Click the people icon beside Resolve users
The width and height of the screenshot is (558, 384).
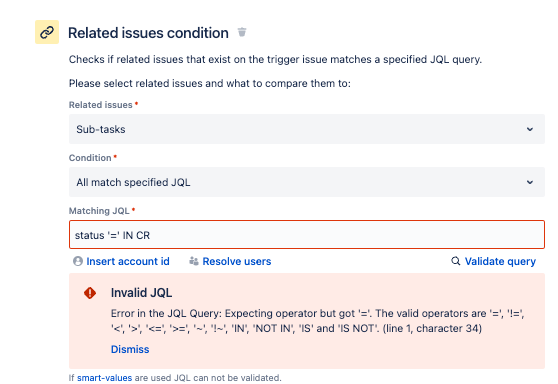pos(194,261)
